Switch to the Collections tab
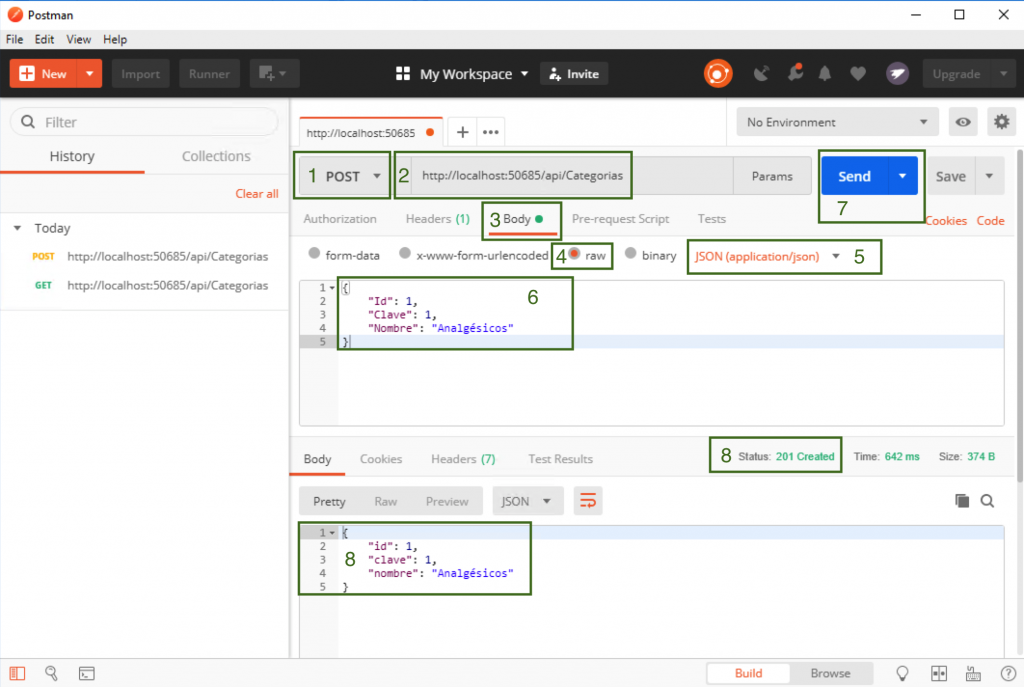Screen dimensions: 1024x687 click(216, 156)
